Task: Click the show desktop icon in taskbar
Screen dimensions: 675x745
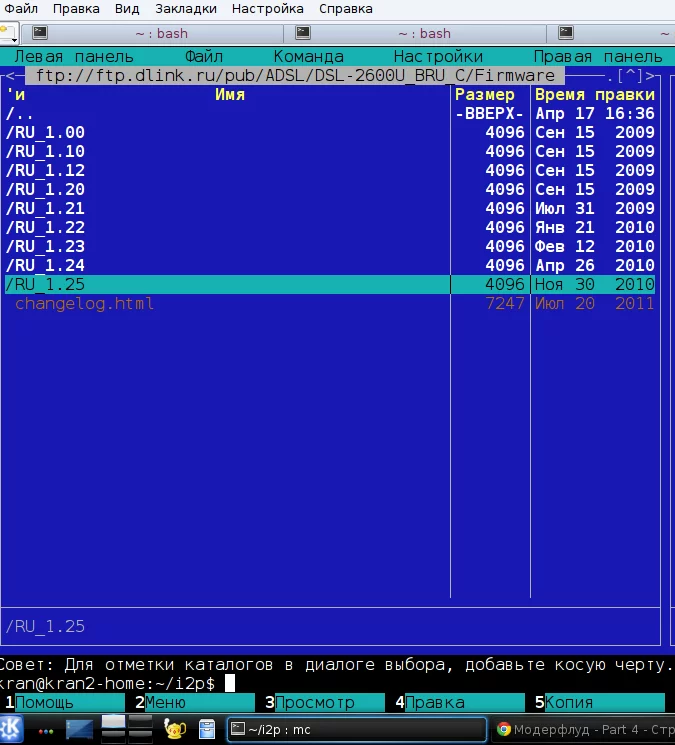Action: 79,730
